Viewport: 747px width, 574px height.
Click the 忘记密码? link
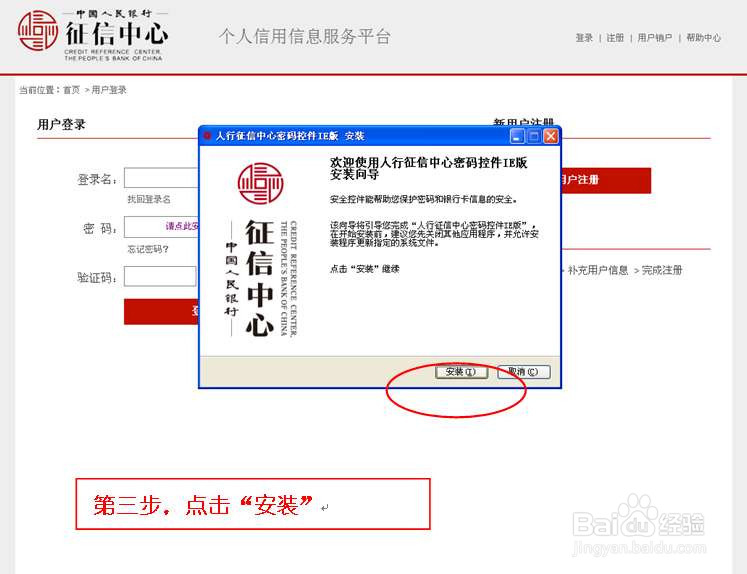148,249
